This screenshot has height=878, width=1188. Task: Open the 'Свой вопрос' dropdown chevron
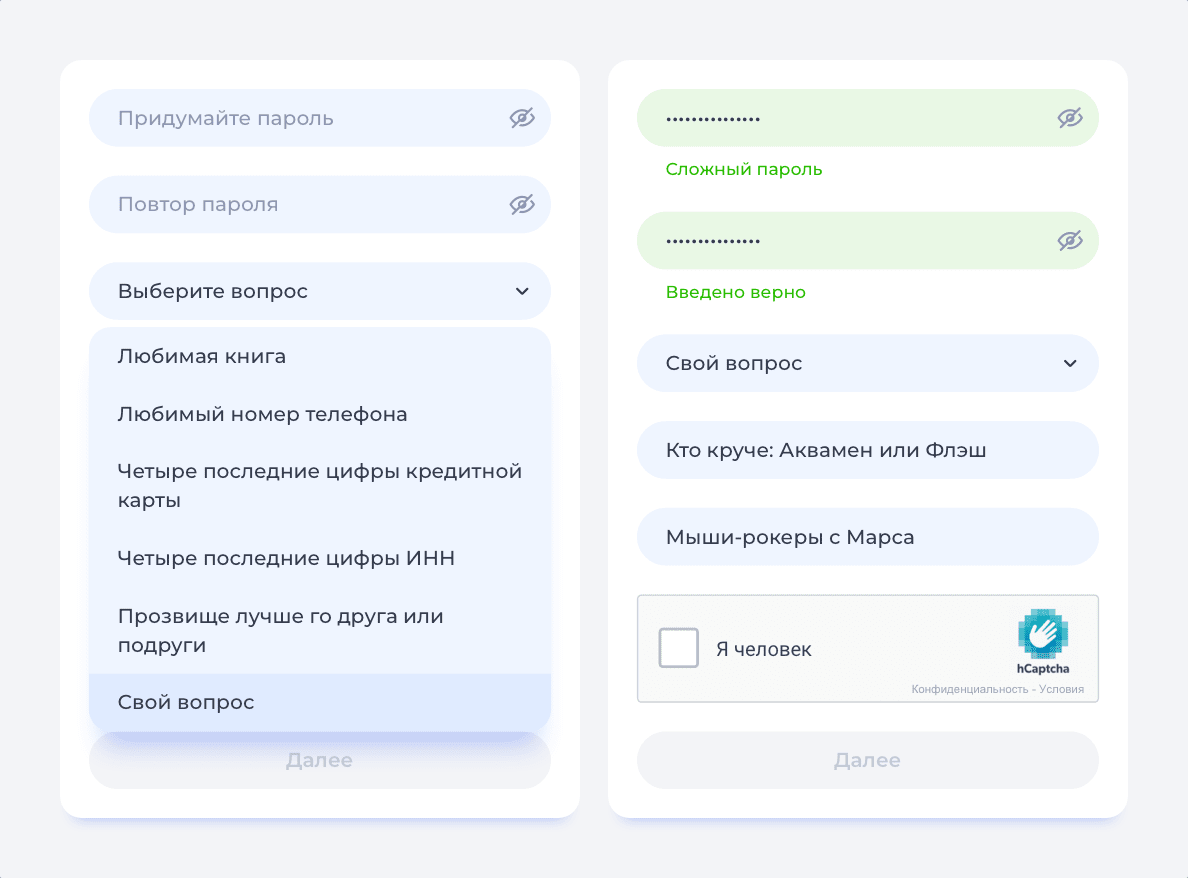pyautogui.click(x=1070, y=363)
